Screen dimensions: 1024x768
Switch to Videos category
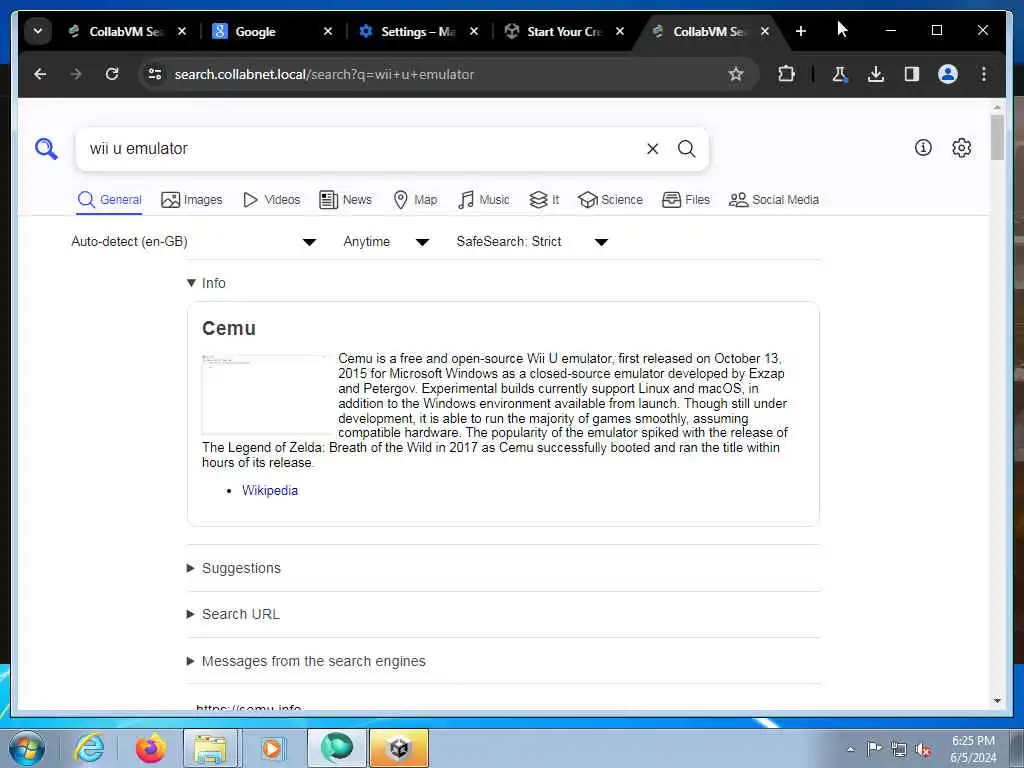point(272,200)
